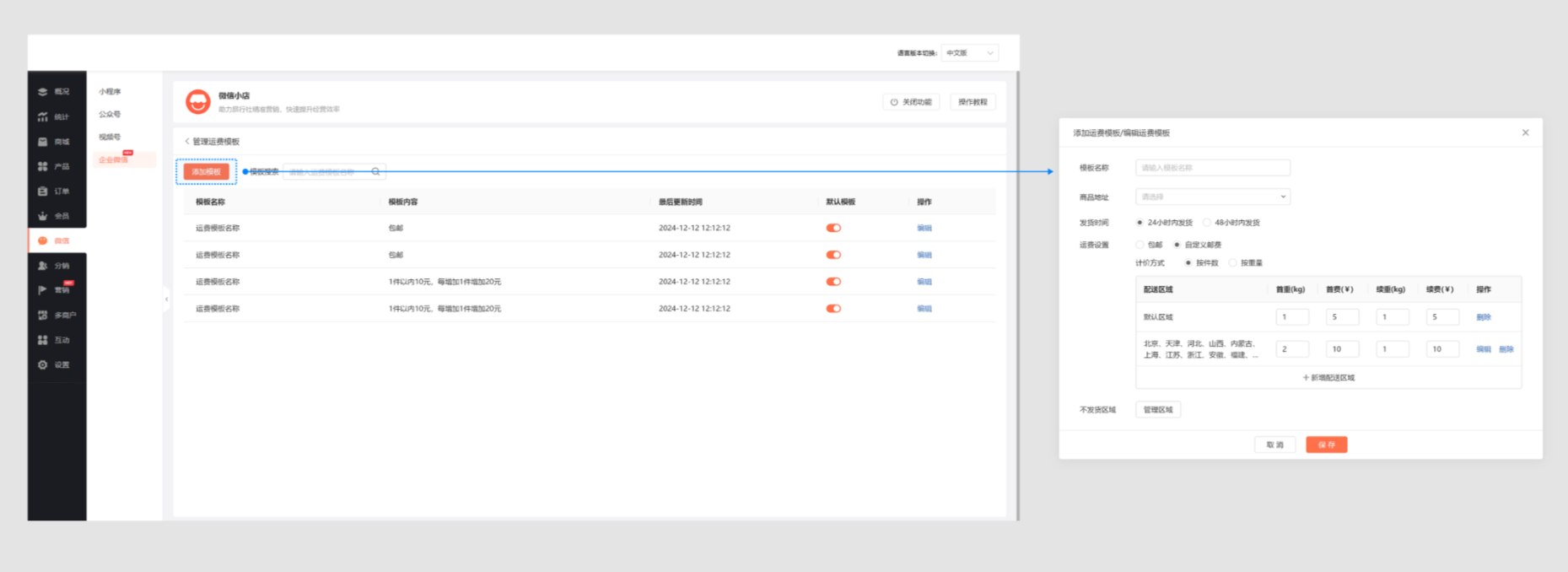Image resolution: width=1568 pixels, height=572 pixels.
Task: Click 续费 field showing 10 in 北京 row
Action: [1442, 349]
